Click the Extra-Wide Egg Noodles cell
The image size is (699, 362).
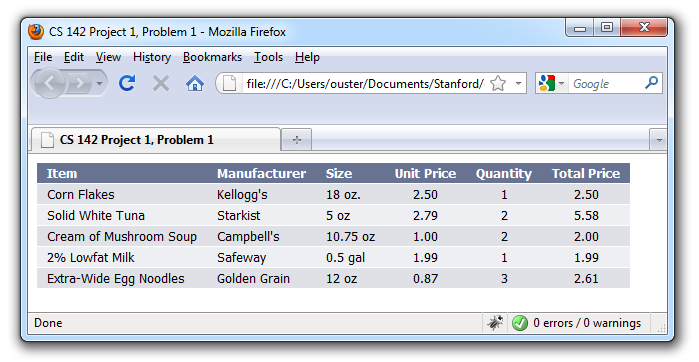(x=115, y=278)
